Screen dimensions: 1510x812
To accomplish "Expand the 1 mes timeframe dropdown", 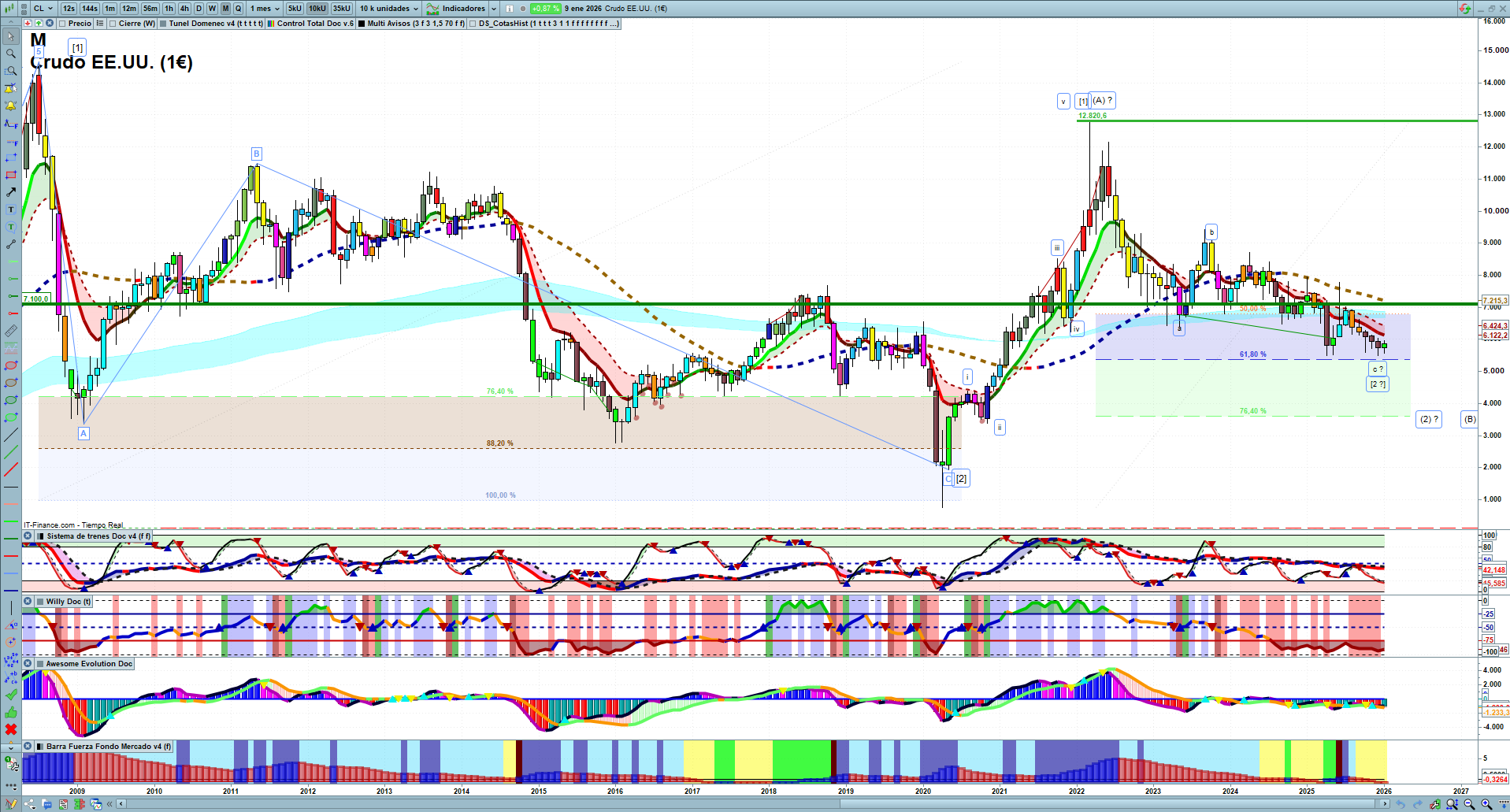I will point(265,9).
